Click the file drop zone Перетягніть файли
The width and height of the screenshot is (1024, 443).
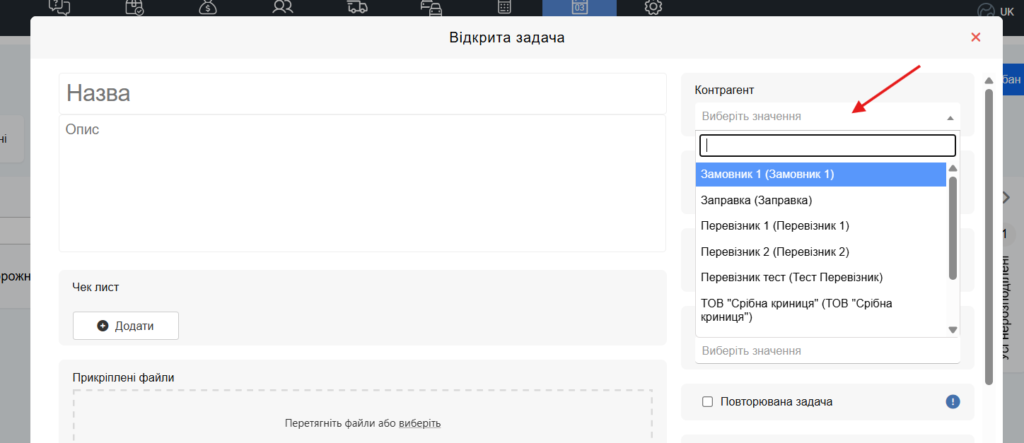pyautogui.click(x=362, y=416)
